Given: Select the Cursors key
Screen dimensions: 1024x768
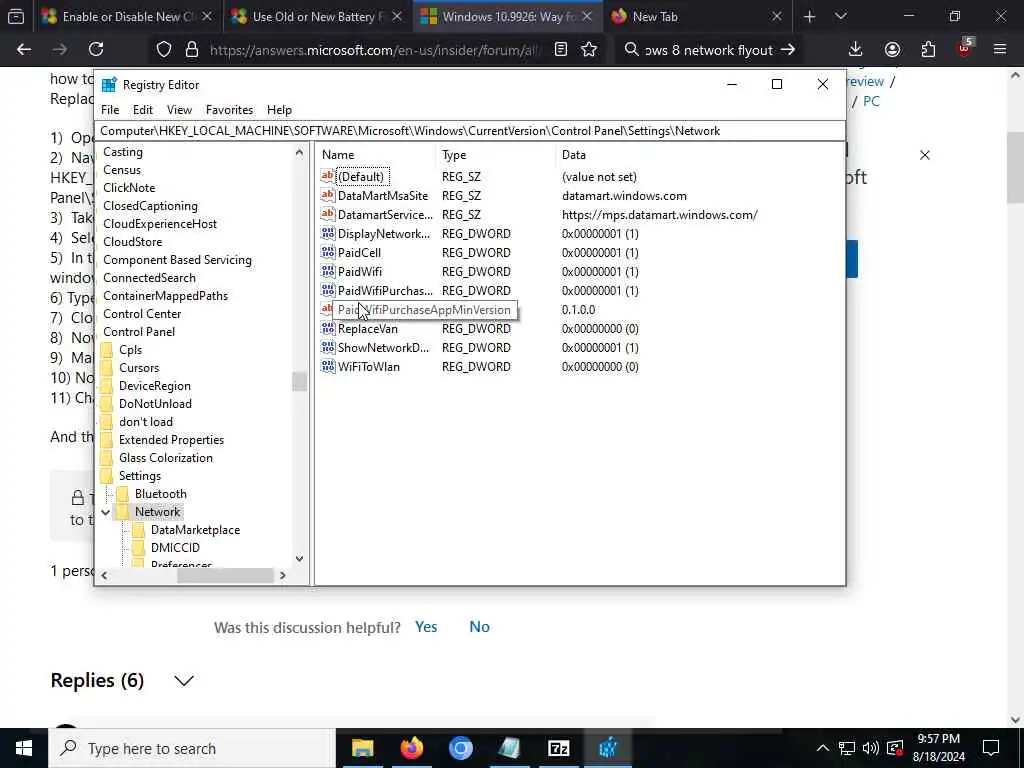Looking at the screenshot, I should pos(138,368).
